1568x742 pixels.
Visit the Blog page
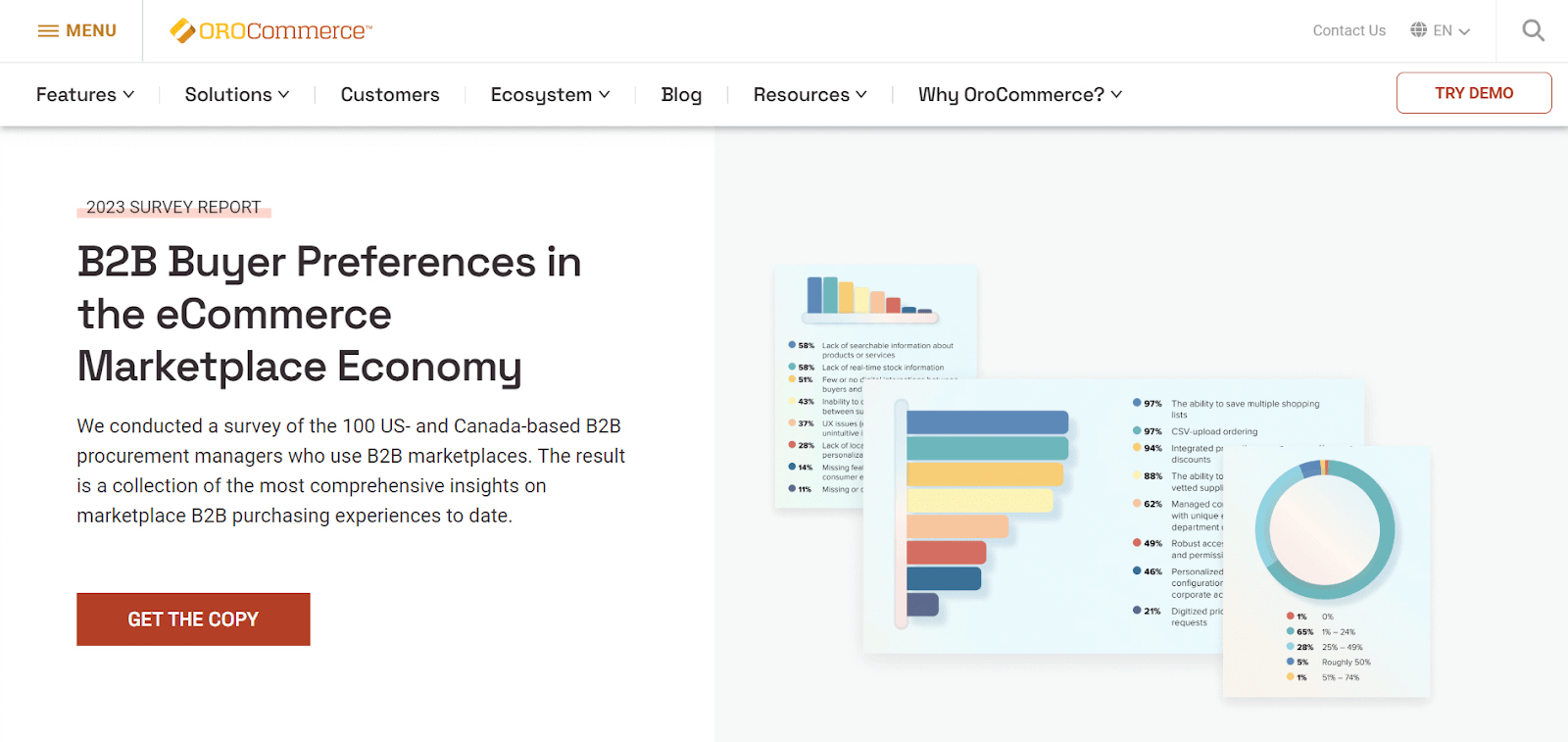681,94
